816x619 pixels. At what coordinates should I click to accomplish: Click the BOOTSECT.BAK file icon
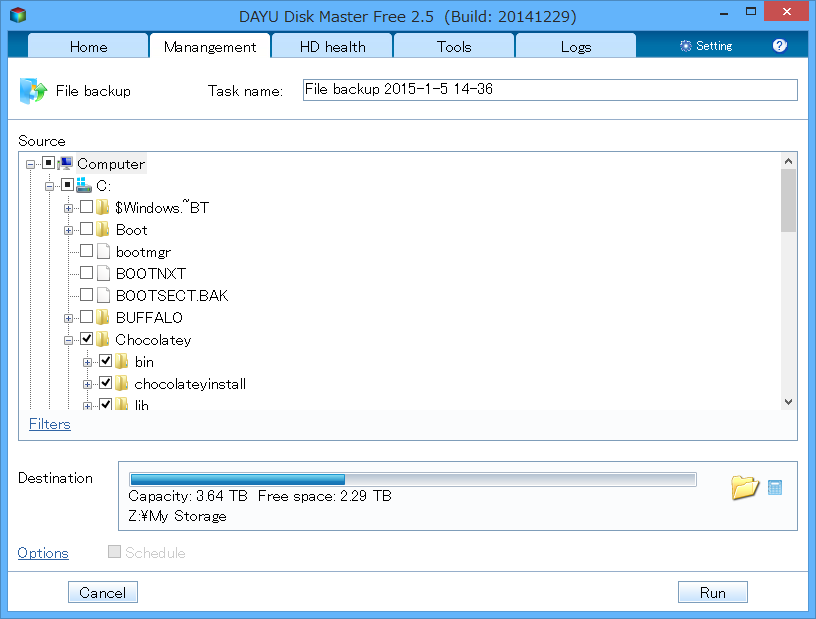104,295
